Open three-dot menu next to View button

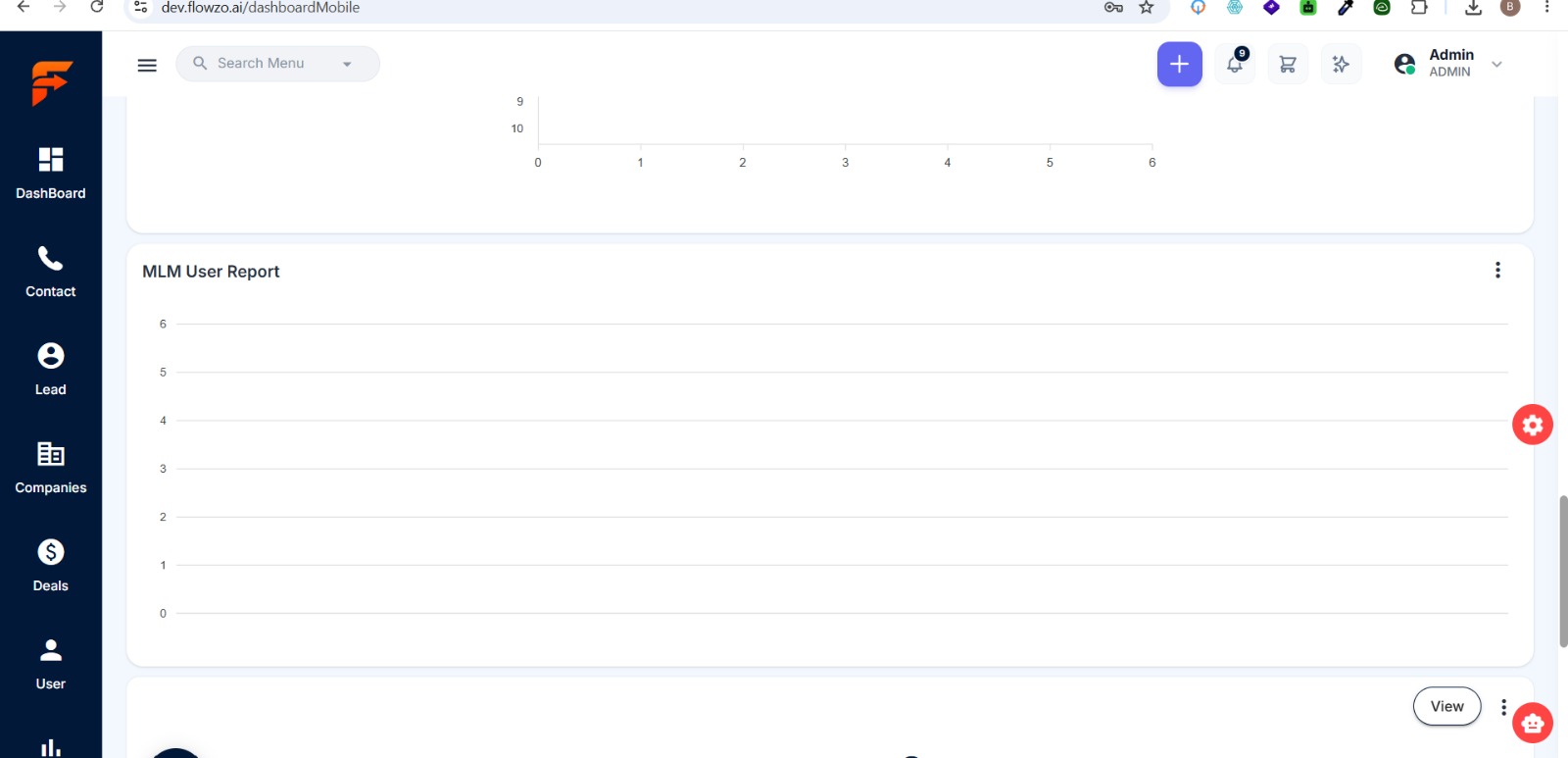coord(1503,707)
